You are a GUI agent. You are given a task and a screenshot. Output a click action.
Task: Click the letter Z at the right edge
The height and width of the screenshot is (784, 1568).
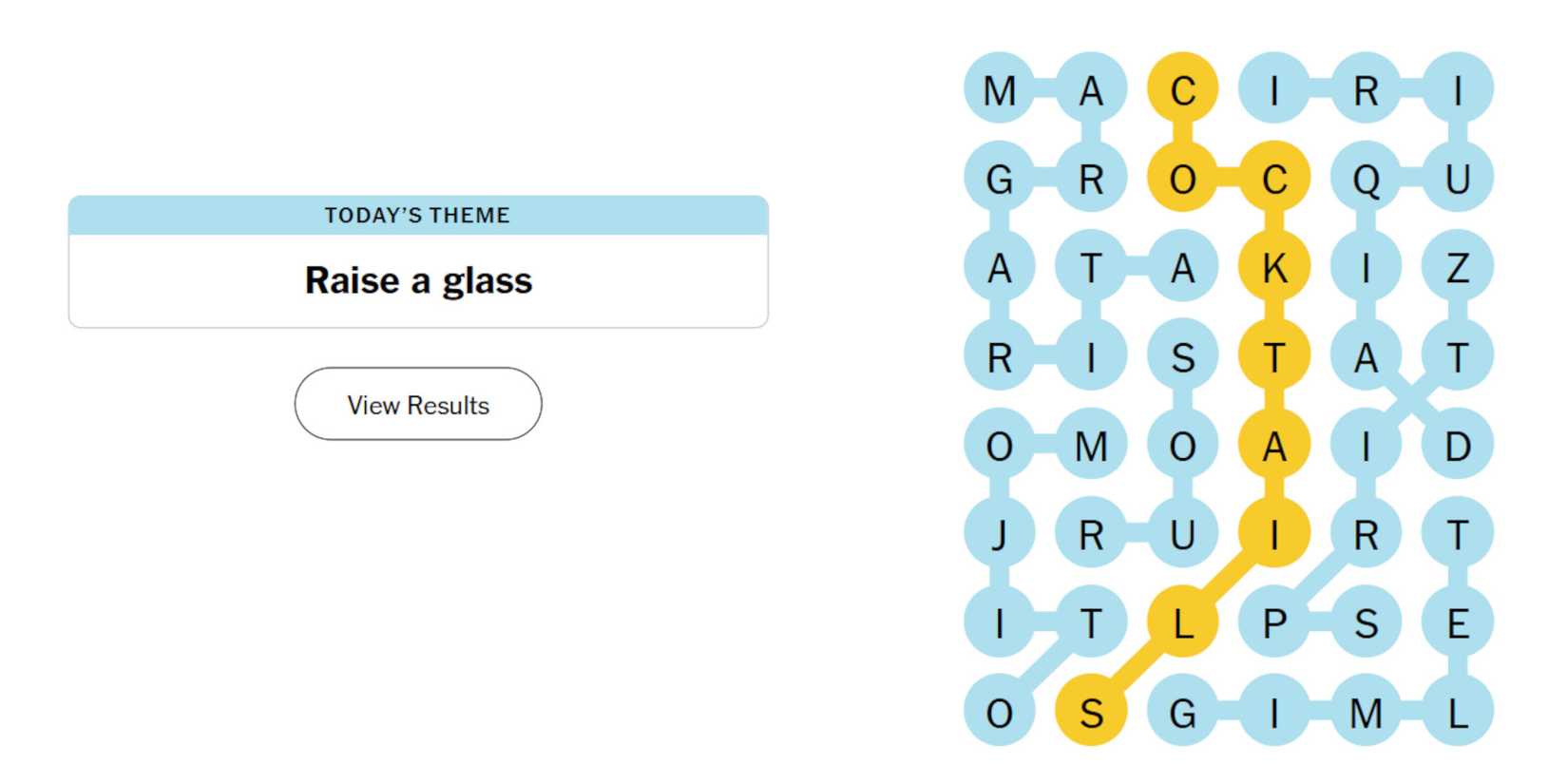pyautogui.click(x=1457, y=267)
